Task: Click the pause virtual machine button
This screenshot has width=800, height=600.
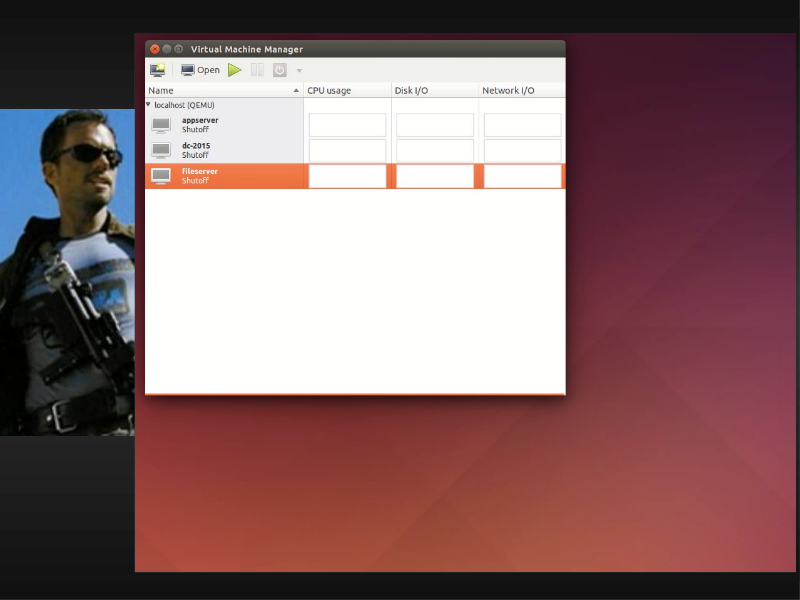Action: (257, 70)
